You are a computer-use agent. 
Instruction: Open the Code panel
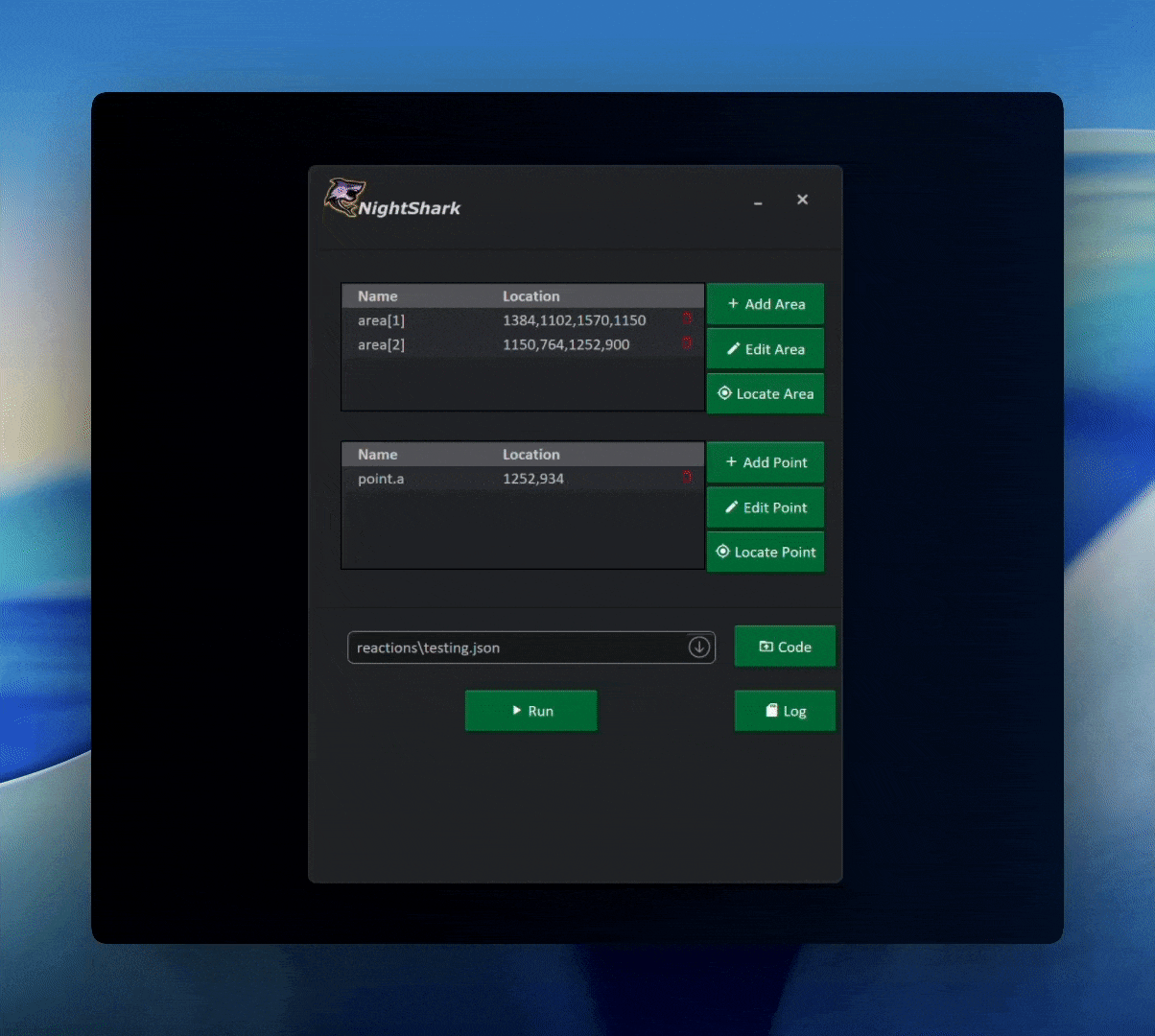point(785,647)
